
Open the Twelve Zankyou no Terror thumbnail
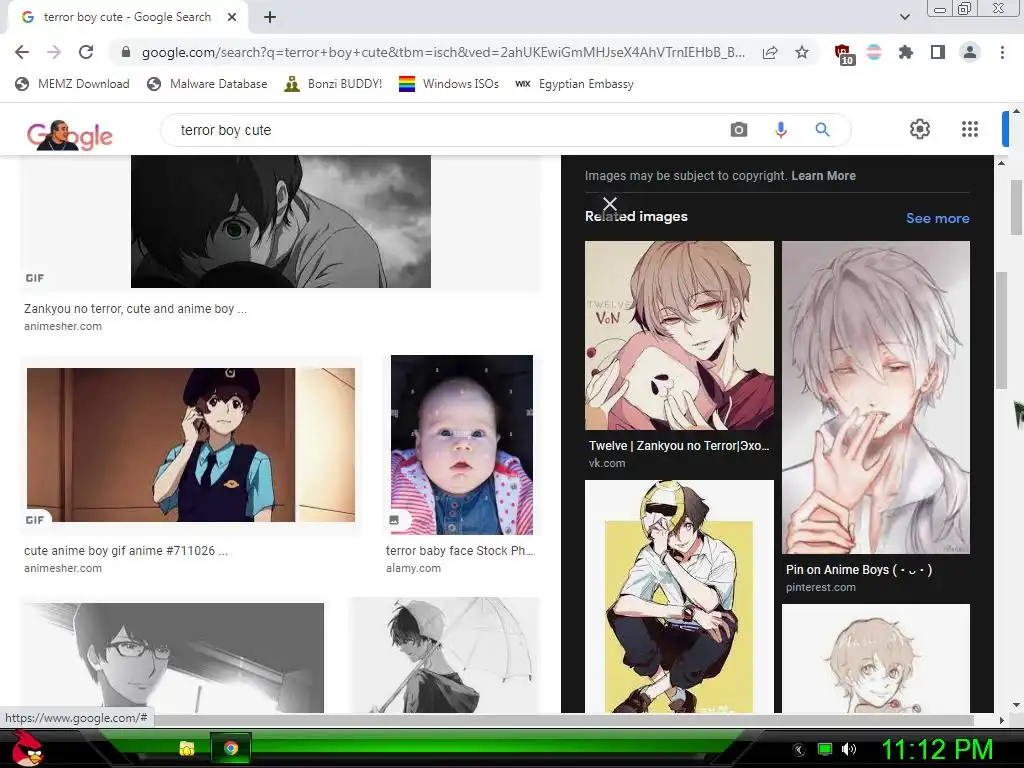[679, 335]
